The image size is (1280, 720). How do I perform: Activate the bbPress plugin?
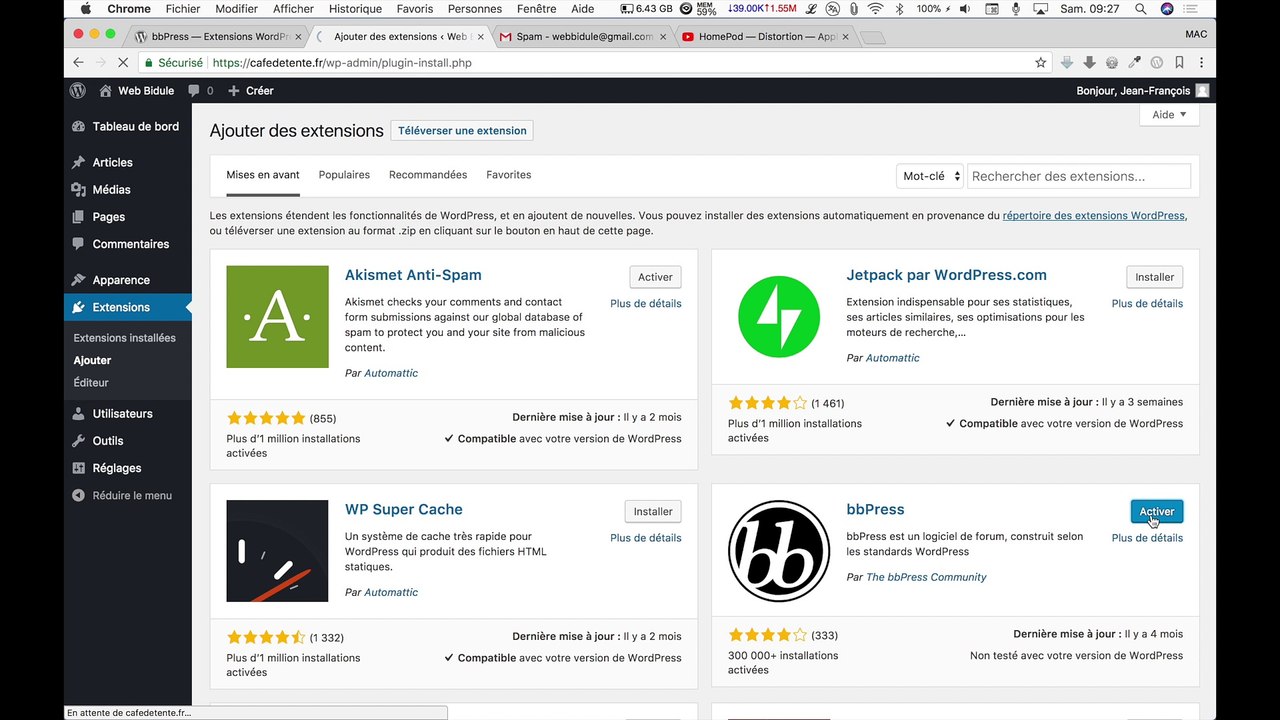(1157, 511)
